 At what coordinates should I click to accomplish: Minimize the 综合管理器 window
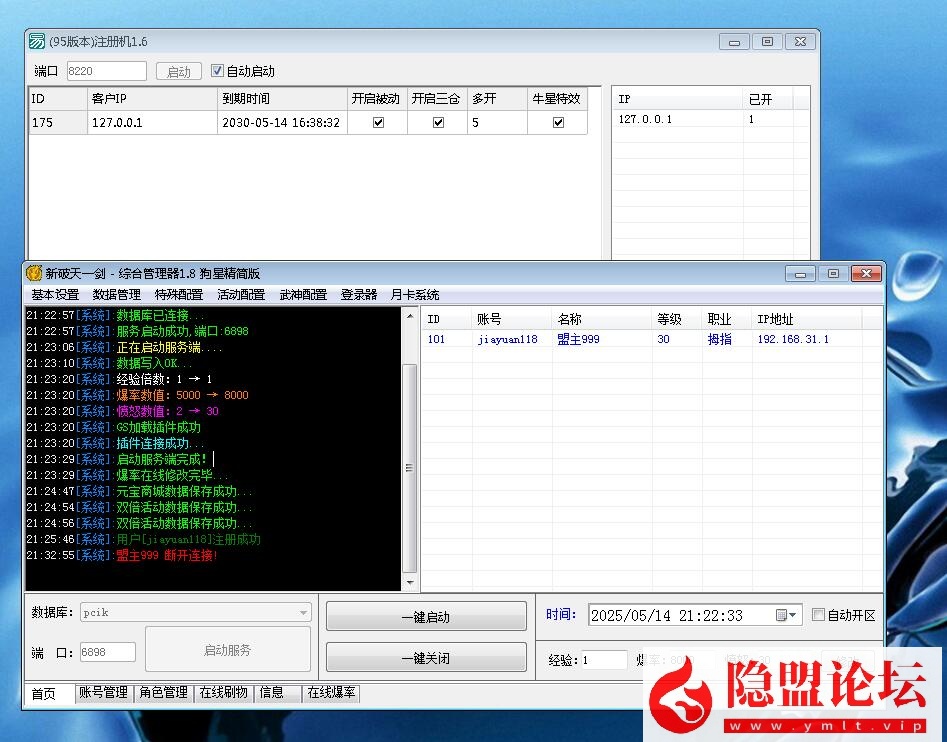[799, 273]
